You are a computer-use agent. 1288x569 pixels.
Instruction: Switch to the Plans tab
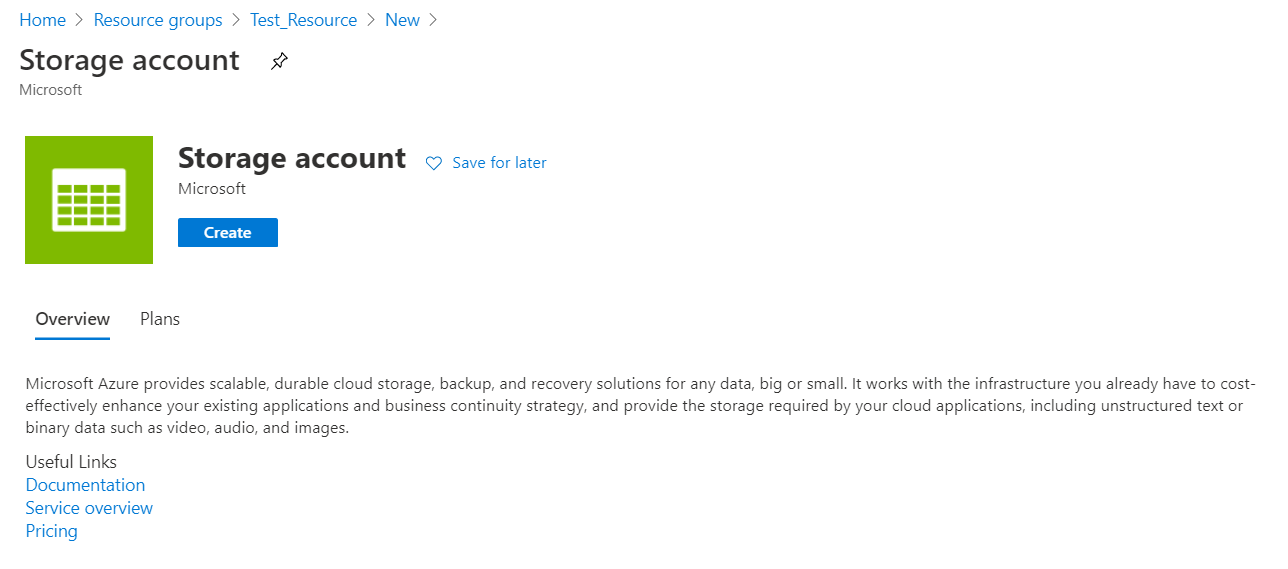coord(160,319)
